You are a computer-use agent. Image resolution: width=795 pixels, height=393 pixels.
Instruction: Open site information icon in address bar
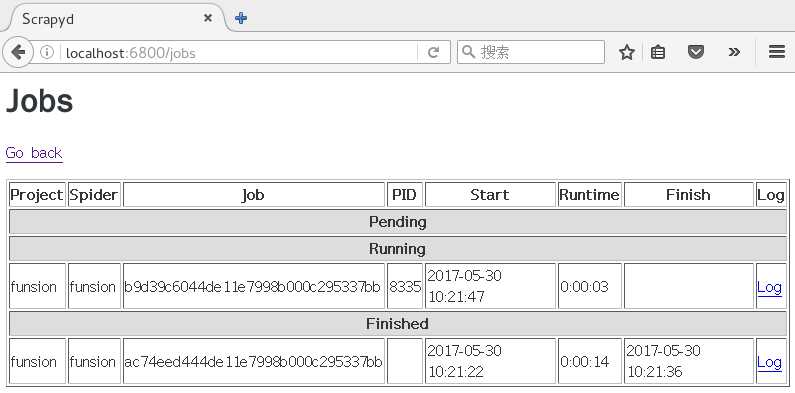tap(47, 52)
